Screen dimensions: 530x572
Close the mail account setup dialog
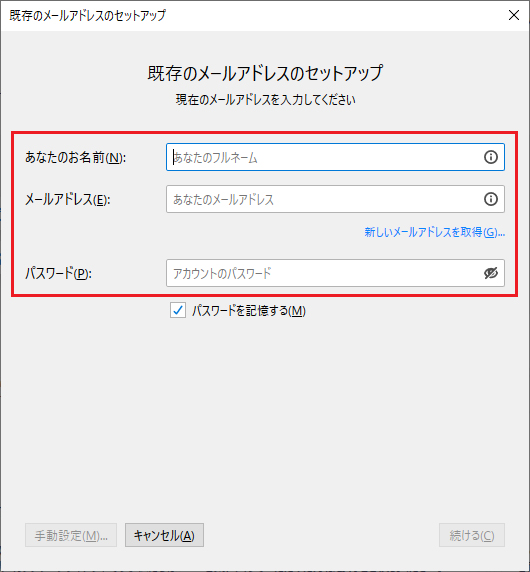click(514, 15)
